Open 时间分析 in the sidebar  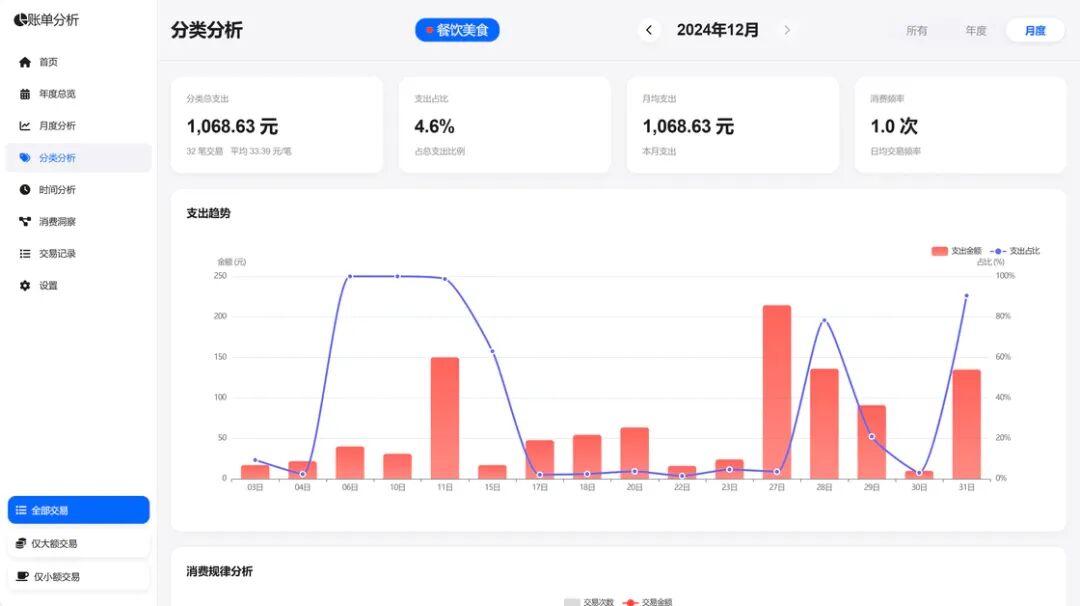click(79, 189)
